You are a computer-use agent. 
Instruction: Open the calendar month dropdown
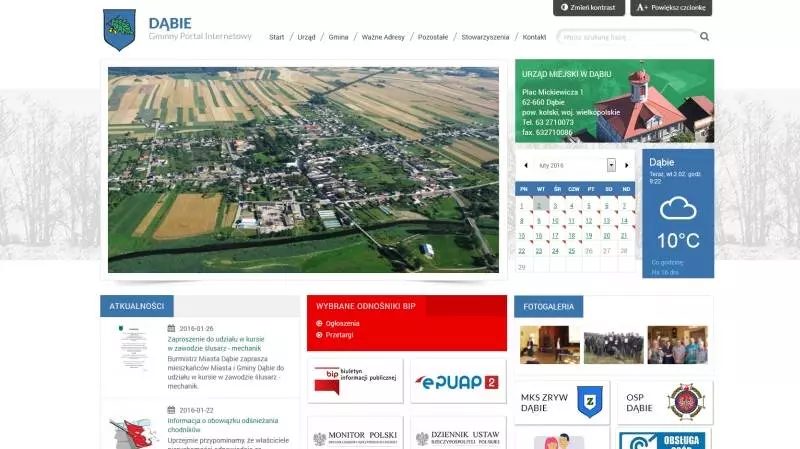tap(611, 165)
